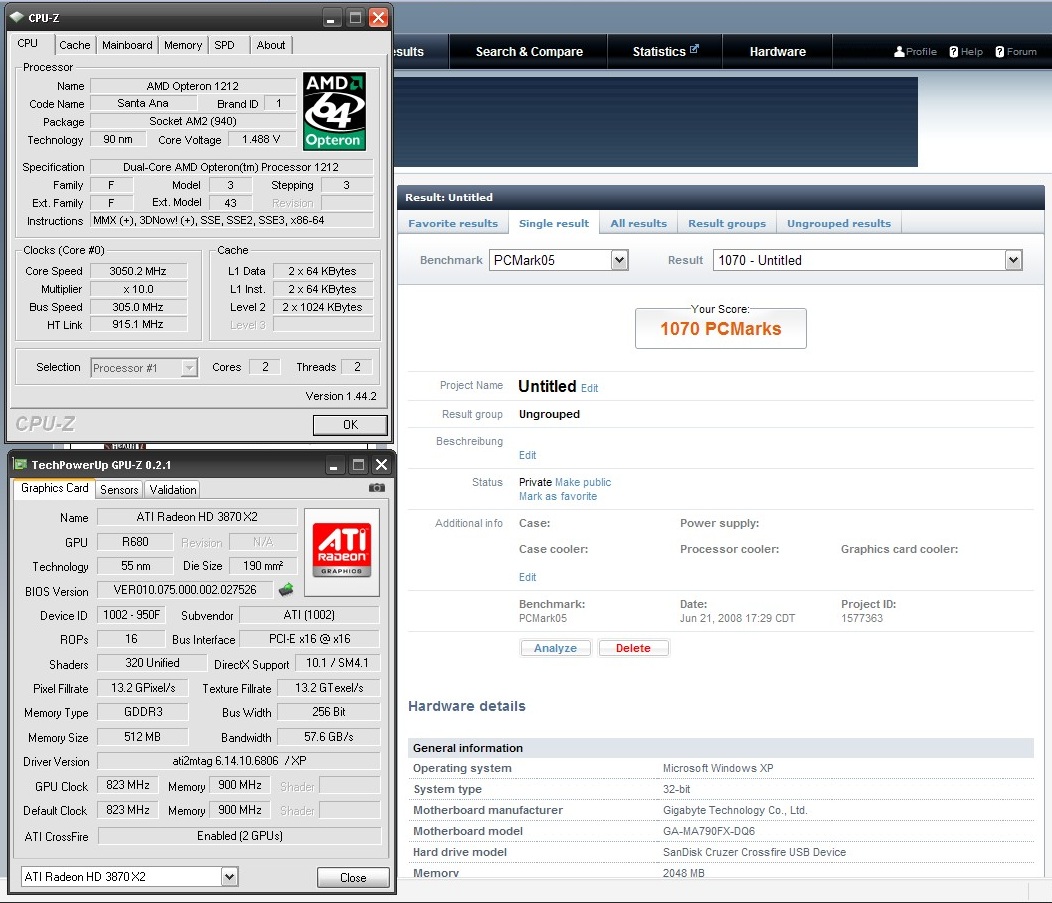Open the Search & Compare menu
Viewport: 1052px width, 903px height.
pyautogui.click(x=529, y=52)
